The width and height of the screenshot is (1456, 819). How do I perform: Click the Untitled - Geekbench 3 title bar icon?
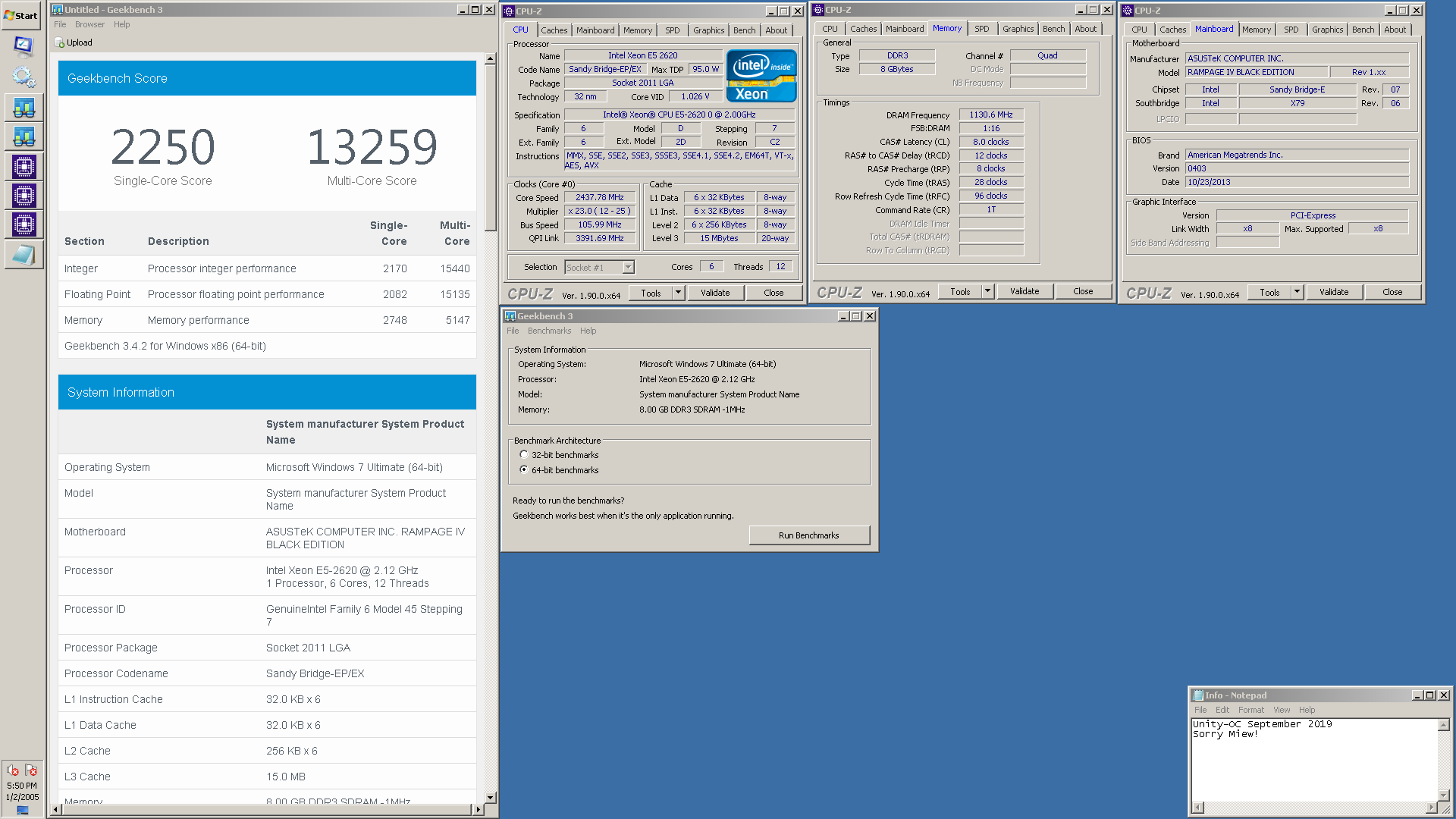[58, 10]
